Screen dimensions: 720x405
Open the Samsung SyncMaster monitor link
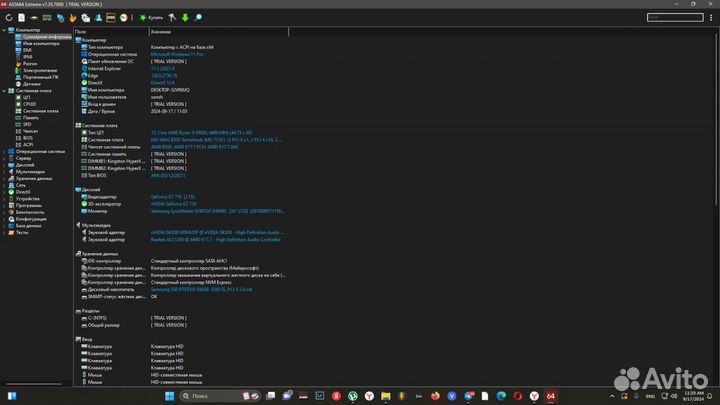(217, 211)
